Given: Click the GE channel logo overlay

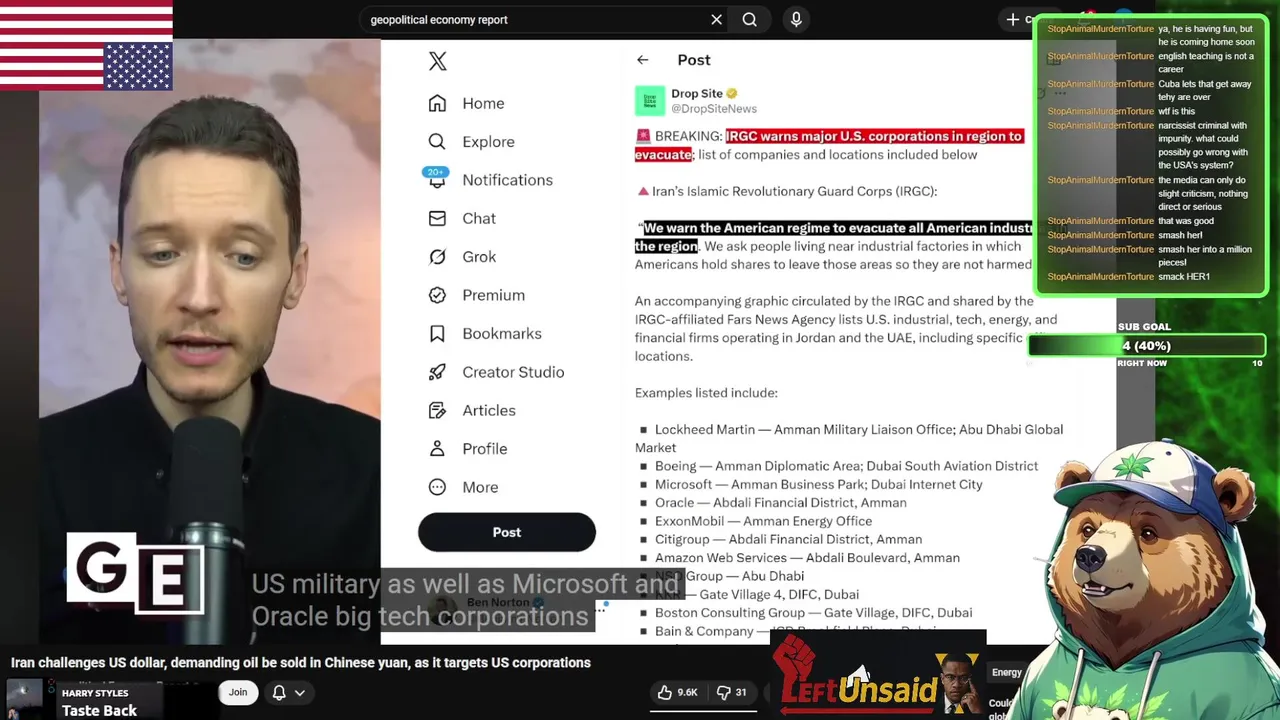Looking at the screenshot, I should click(135, 573).
